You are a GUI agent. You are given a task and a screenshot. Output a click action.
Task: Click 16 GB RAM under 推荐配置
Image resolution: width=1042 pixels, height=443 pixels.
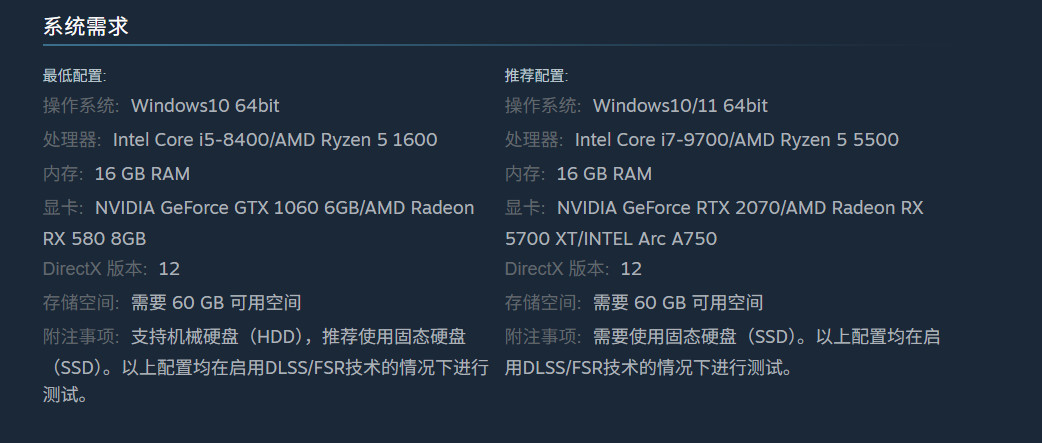click(x=604, y=174)
